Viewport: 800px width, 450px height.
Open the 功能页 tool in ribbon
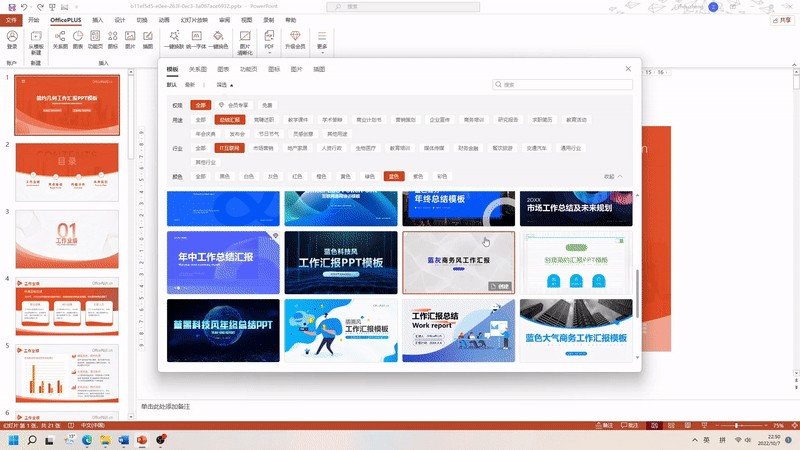pos(95,39)
